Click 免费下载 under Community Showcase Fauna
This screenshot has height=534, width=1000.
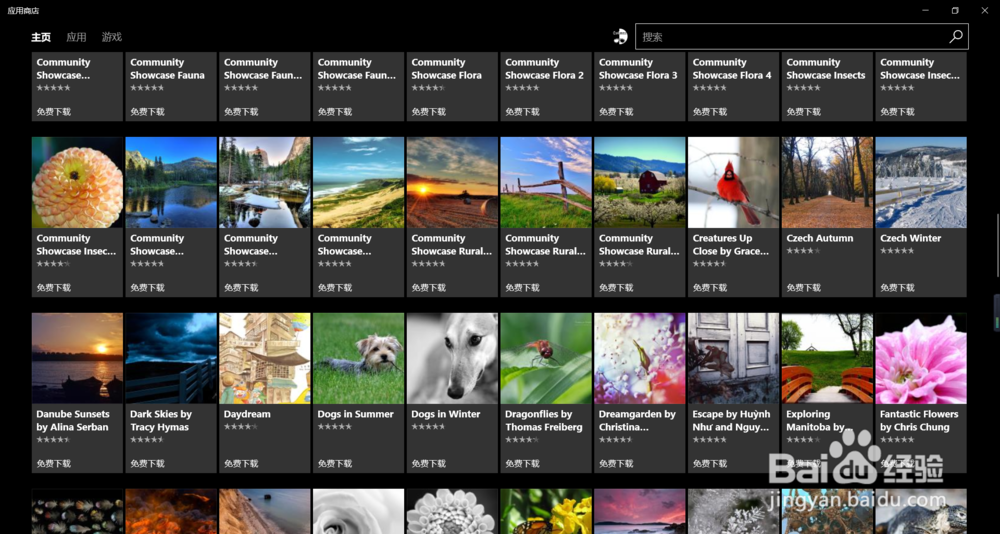click(x=147, y=112)
